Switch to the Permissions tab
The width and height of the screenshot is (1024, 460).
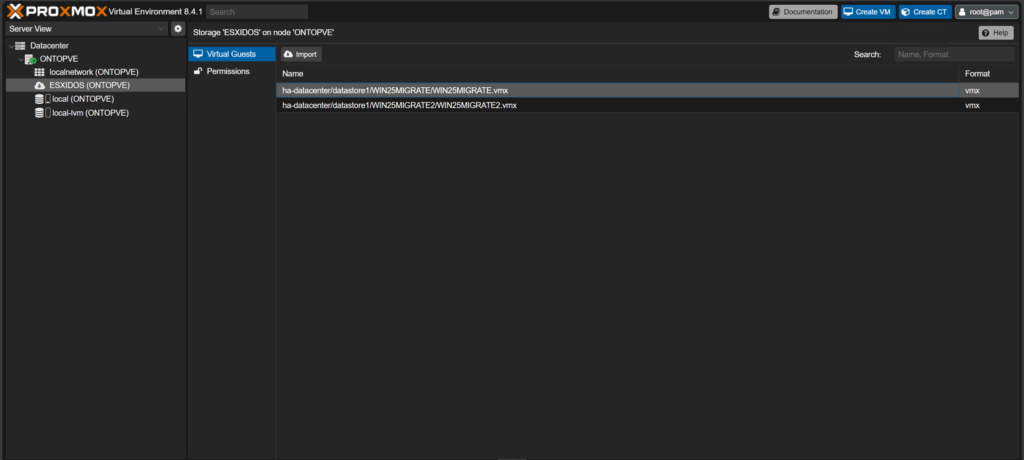click(x=232, y=71)
